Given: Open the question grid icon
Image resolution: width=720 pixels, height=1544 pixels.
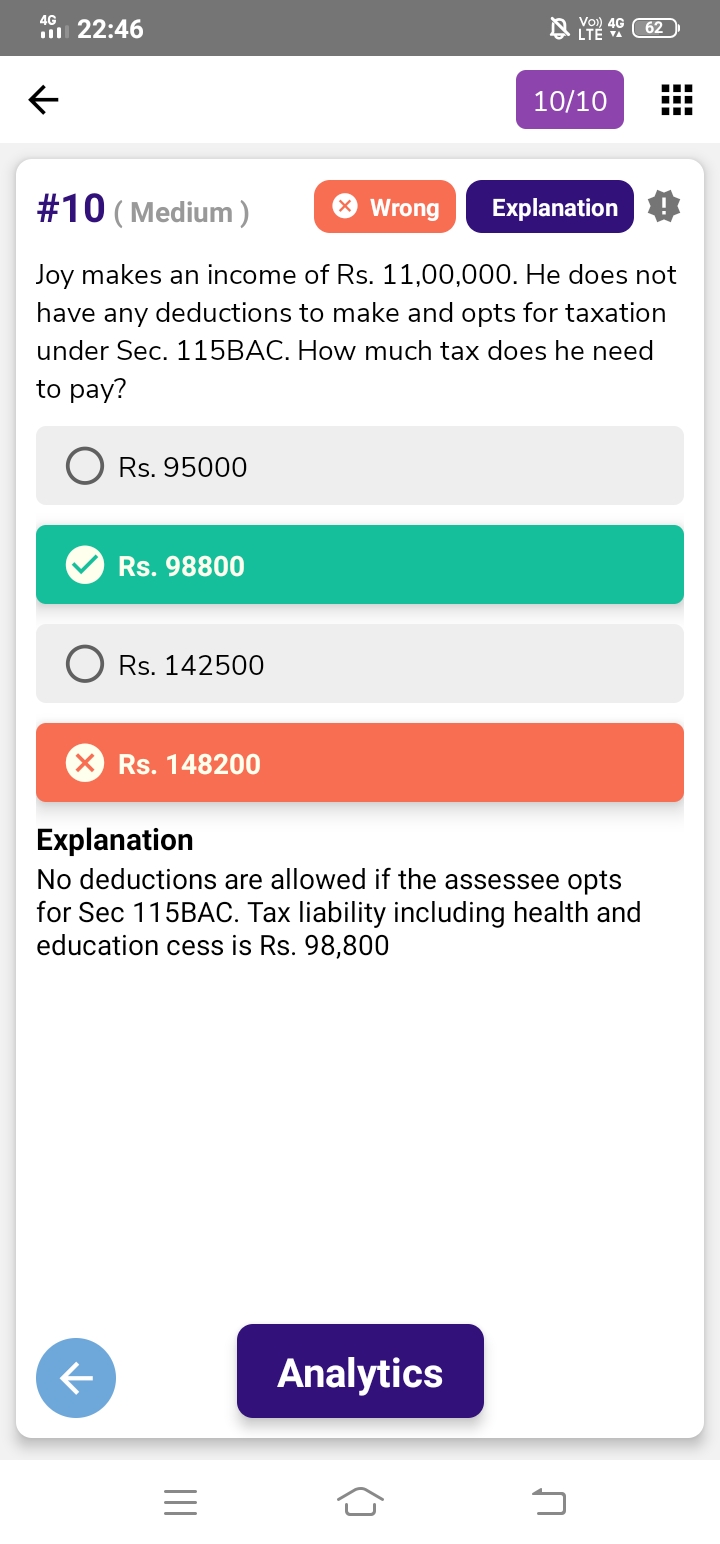Looking at the screenshot, I should [677, 100].
